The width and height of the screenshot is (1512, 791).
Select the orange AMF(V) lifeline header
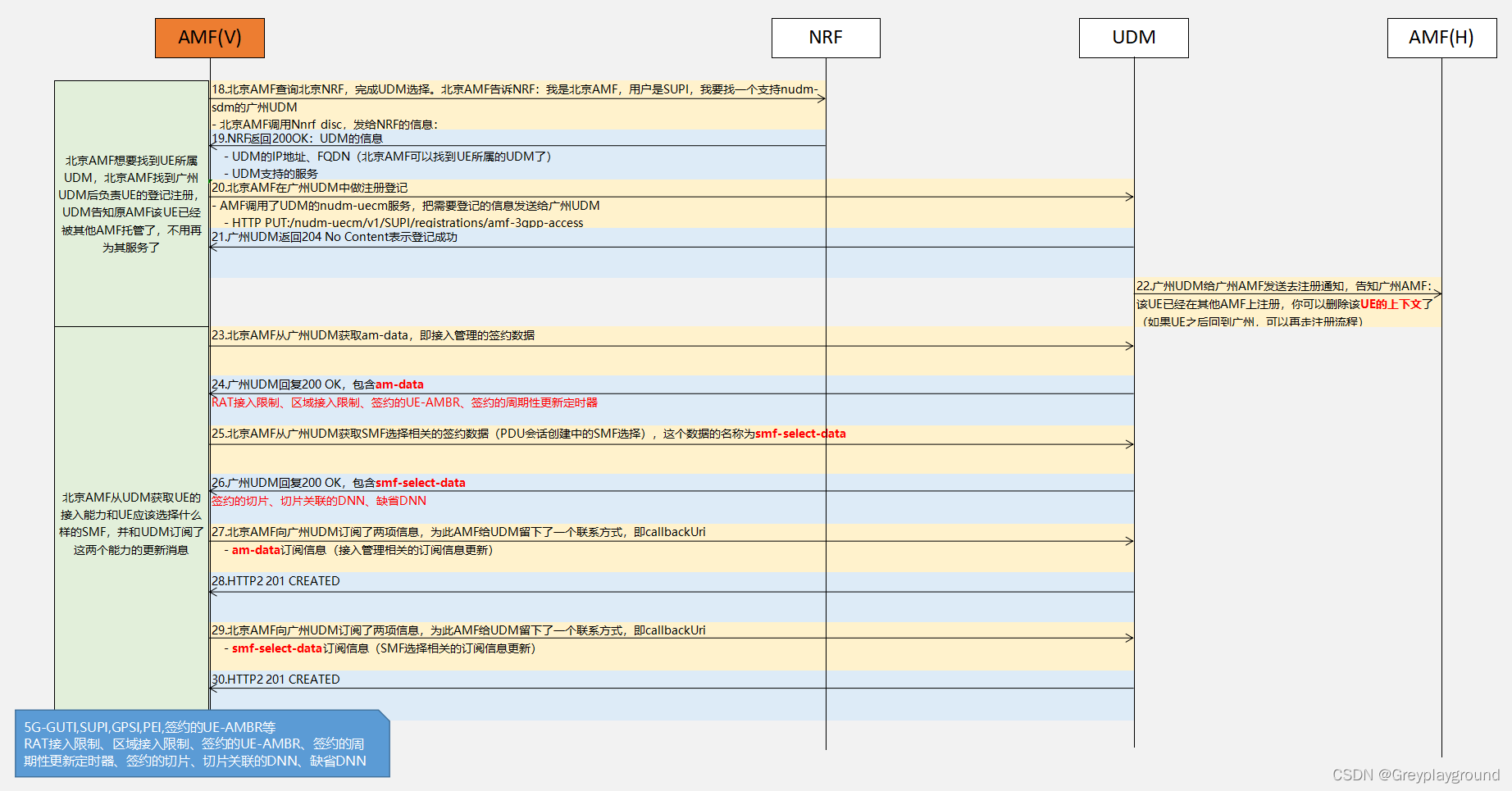pyautogui.click(x=209, y=37)
